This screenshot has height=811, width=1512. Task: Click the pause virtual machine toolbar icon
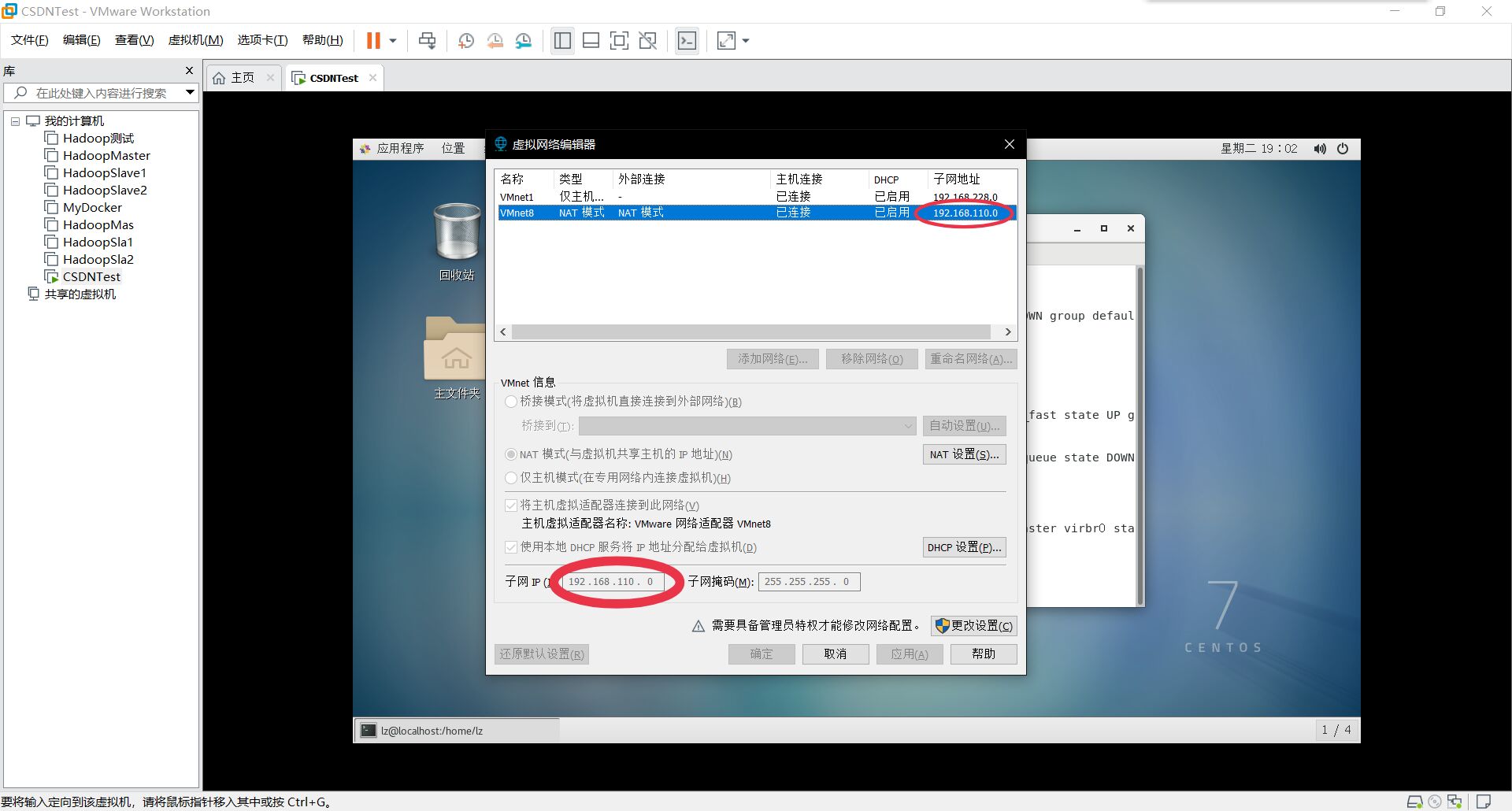coord(373,40)
